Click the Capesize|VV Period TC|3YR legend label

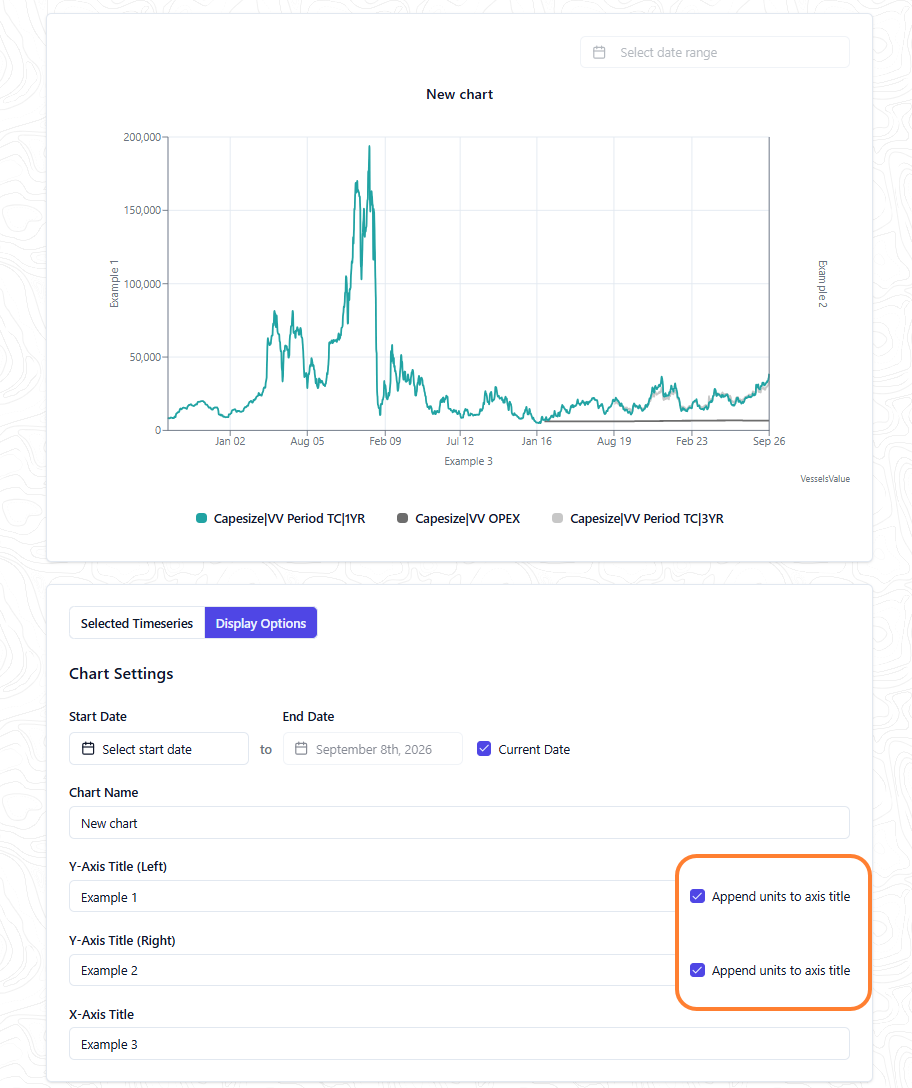(647, 518)
